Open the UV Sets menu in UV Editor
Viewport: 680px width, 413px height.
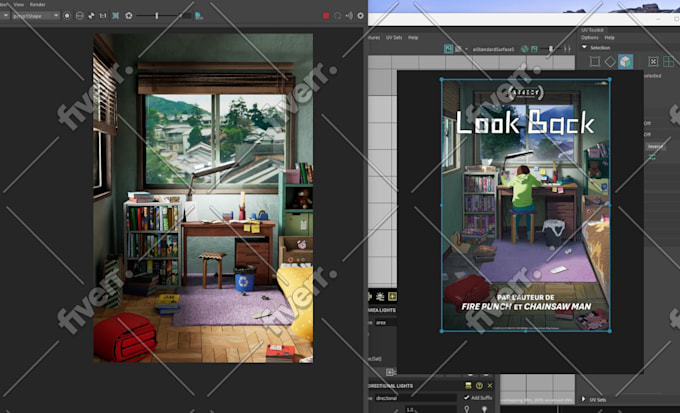tap(394, 38)
